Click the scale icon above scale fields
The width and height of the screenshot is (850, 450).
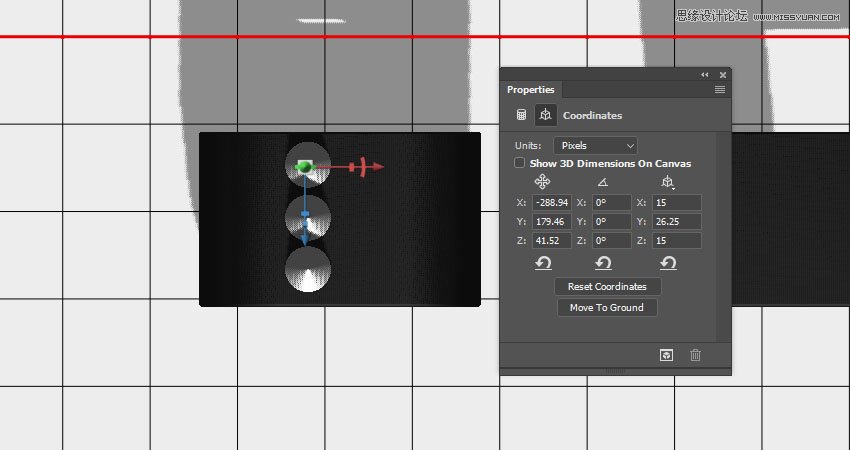pos(667,181)
